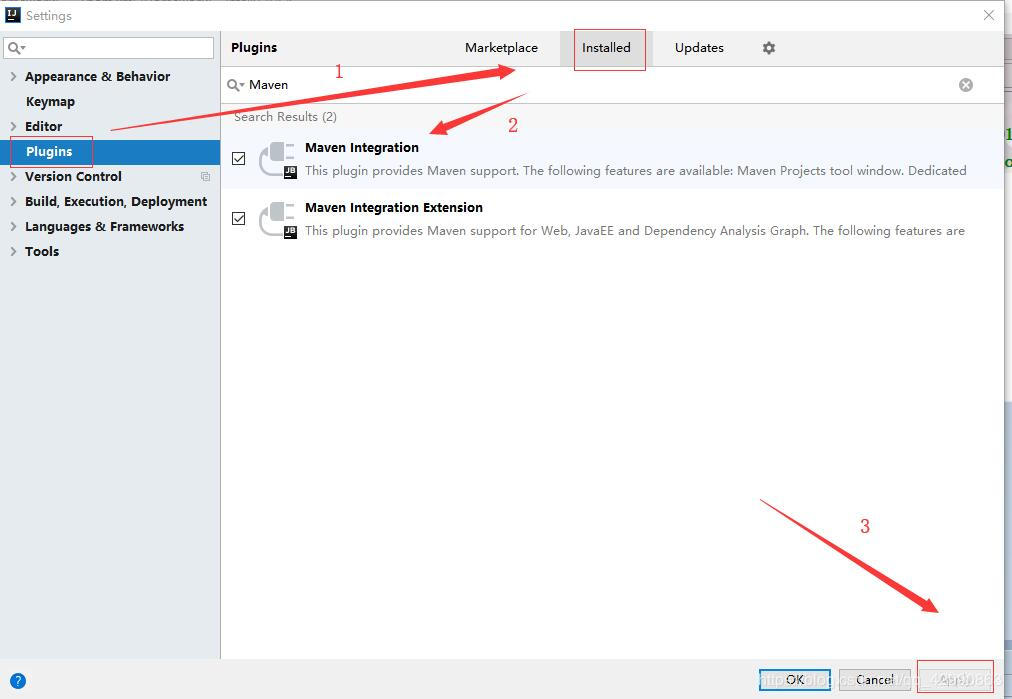
Task: Select Version Control tree item
Action: pyautogui.click(x=73, y=176)
